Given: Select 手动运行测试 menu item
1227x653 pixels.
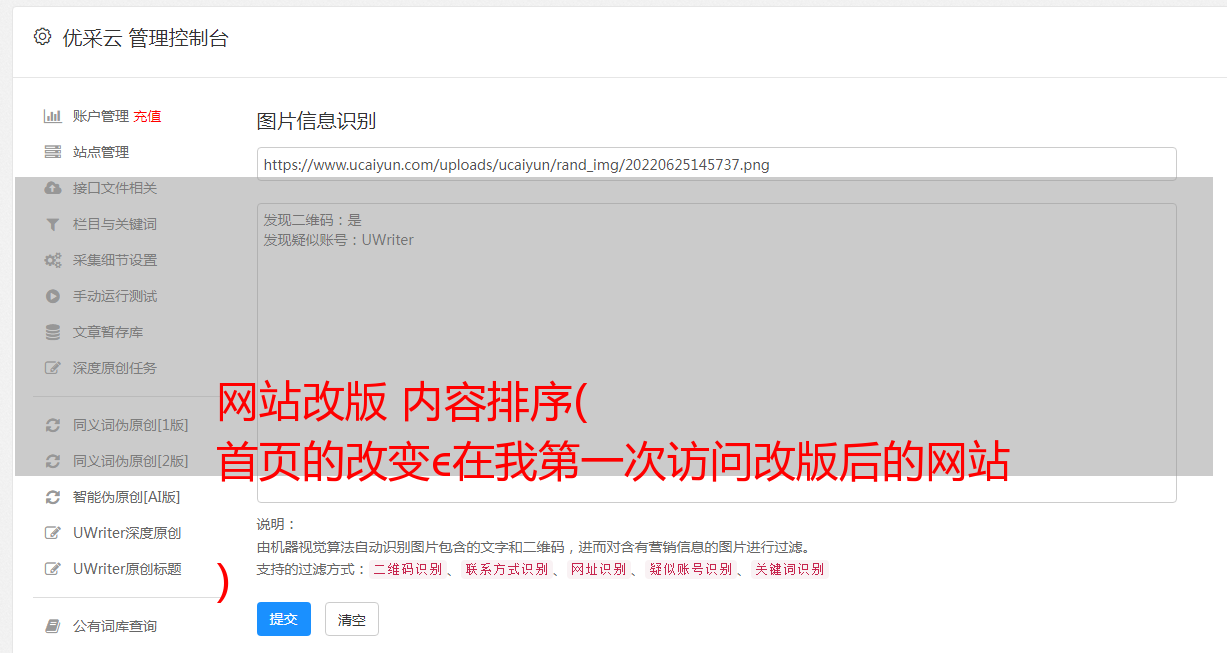Looking at the screenshot, I should pos(115,296).
